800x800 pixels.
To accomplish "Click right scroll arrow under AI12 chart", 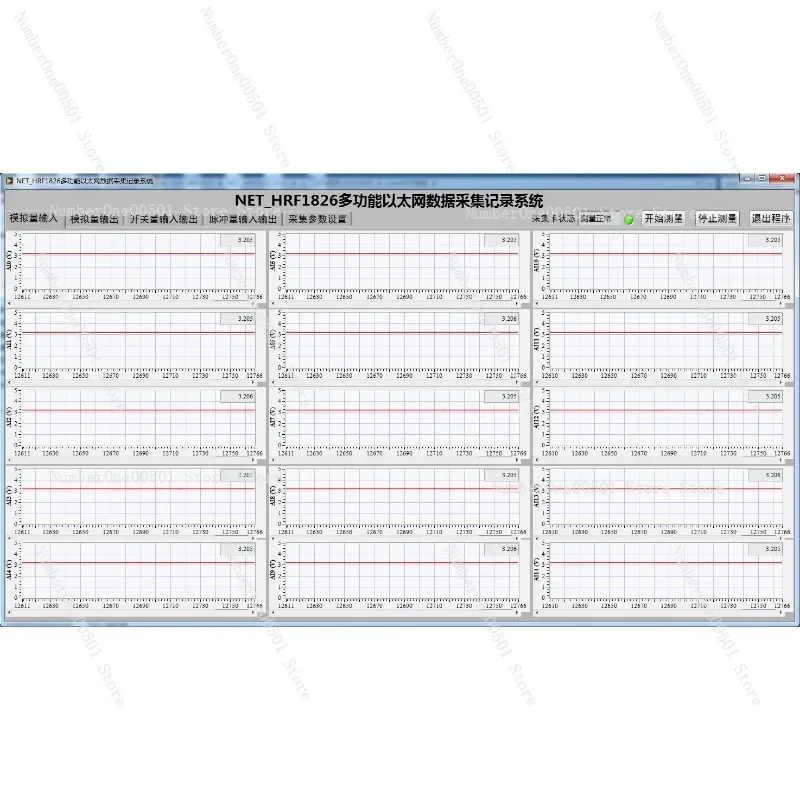I will pos(781,460).
